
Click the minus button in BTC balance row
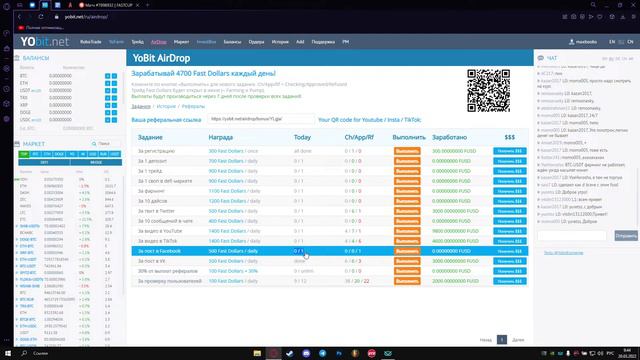[x=115, y=76]
